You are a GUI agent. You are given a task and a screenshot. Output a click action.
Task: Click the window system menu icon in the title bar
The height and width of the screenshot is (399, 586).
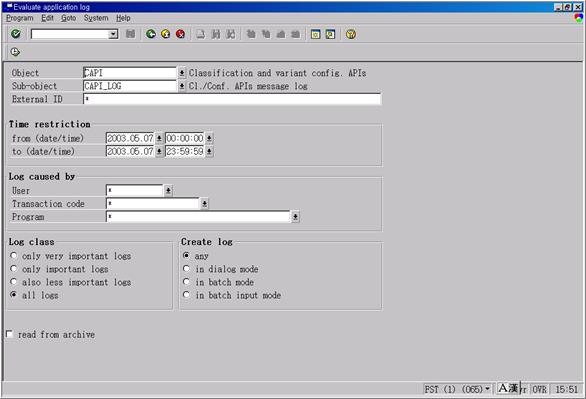pos(9,6)
